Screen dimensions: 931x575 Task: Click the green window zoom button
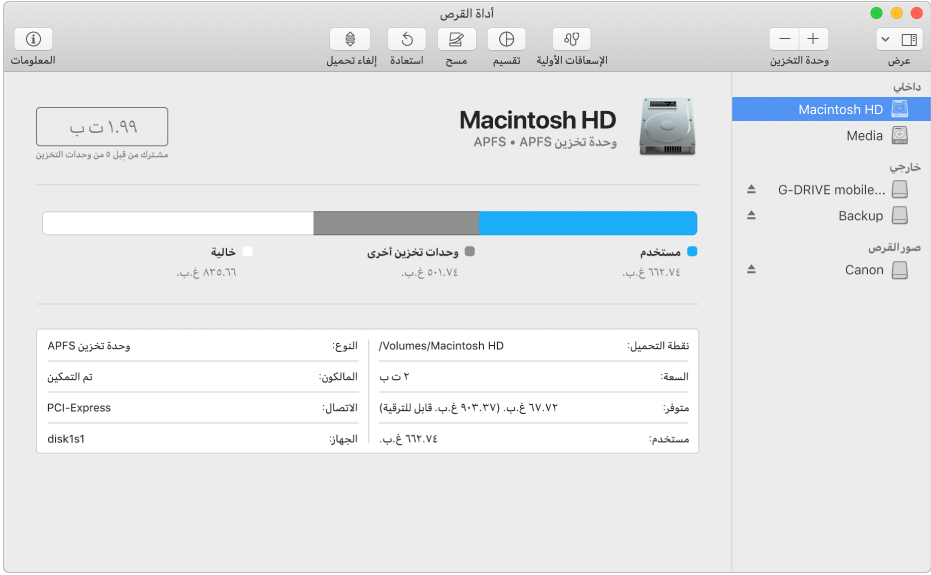click(876, 13)
